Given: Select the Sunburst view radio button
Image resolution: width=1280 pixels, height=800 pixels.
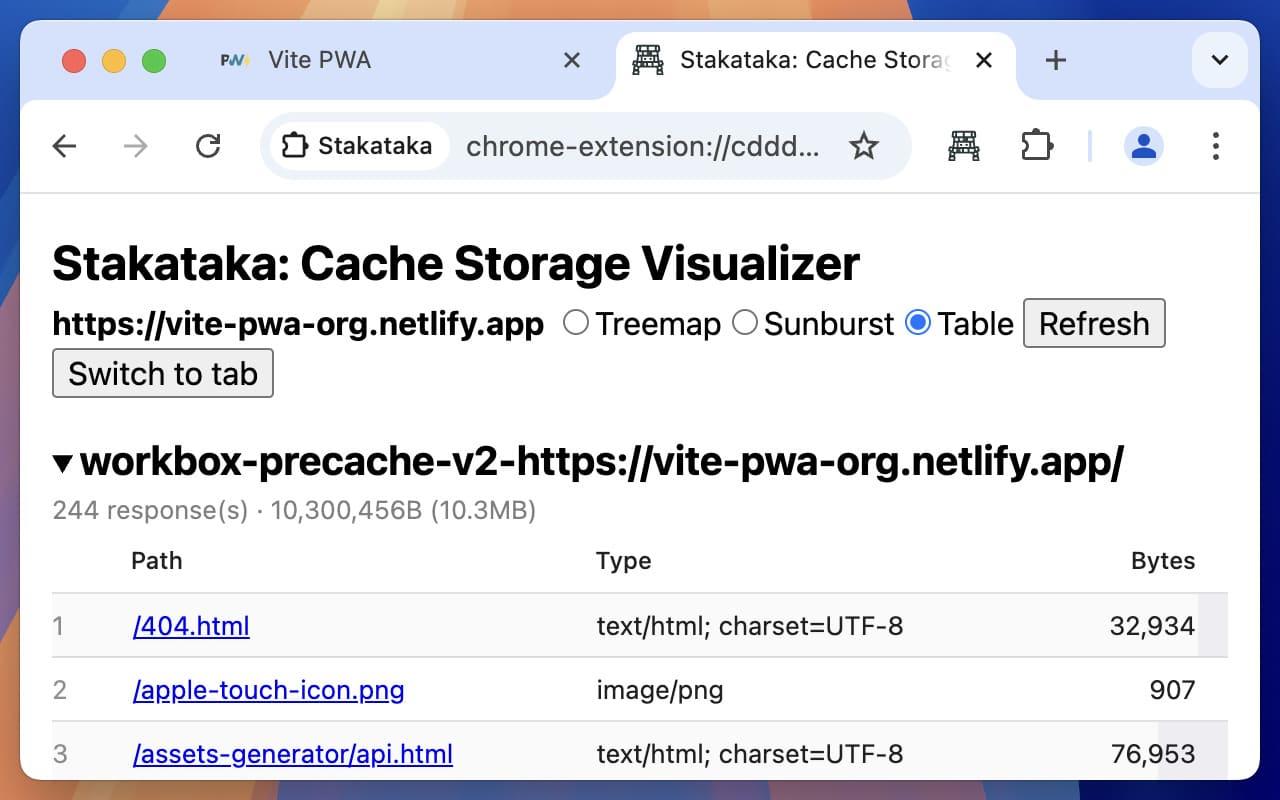Looking at the screenshot, I should pyautogui.click(x=744, y=323).
